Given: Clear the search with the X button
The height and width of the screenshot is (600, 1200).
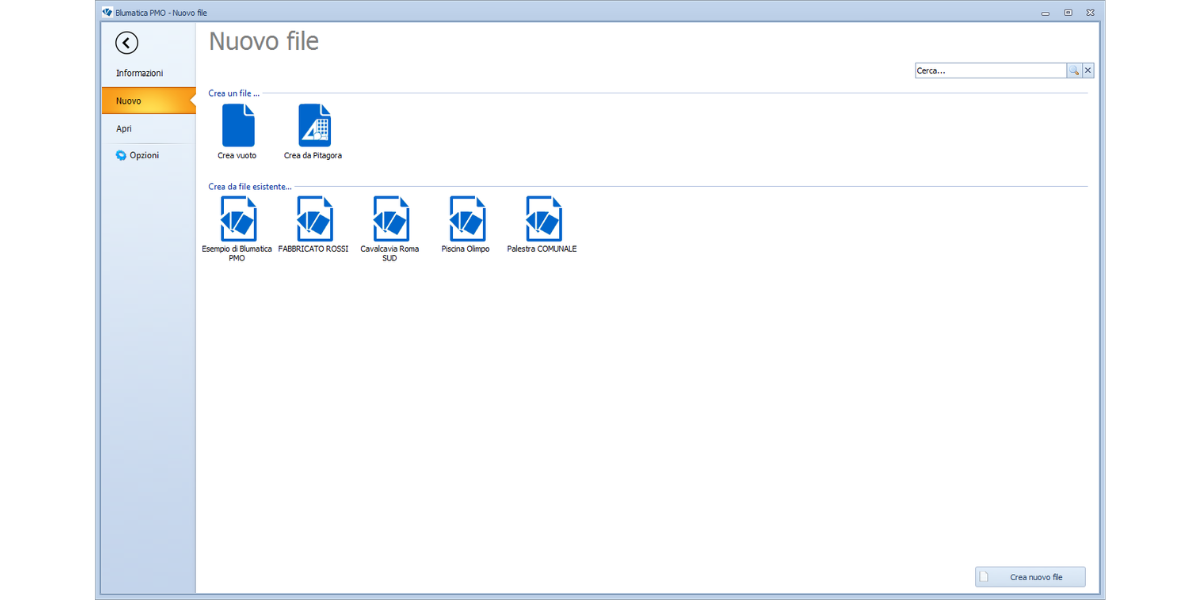Looking at the screenshot, I should 1088,71.
